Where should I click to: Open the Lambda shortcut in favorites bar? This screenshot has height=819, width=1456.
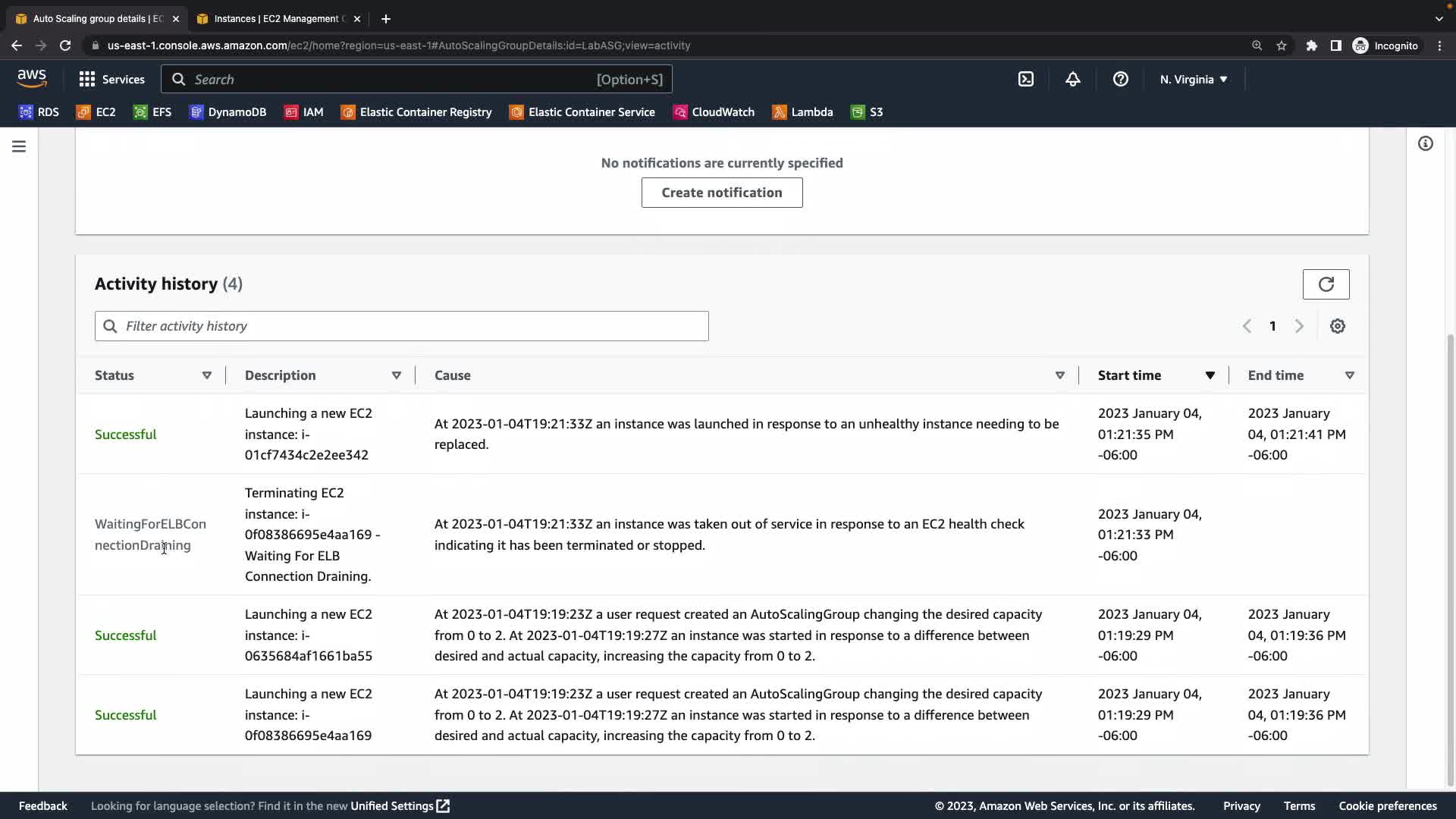(x=802, y=112)
